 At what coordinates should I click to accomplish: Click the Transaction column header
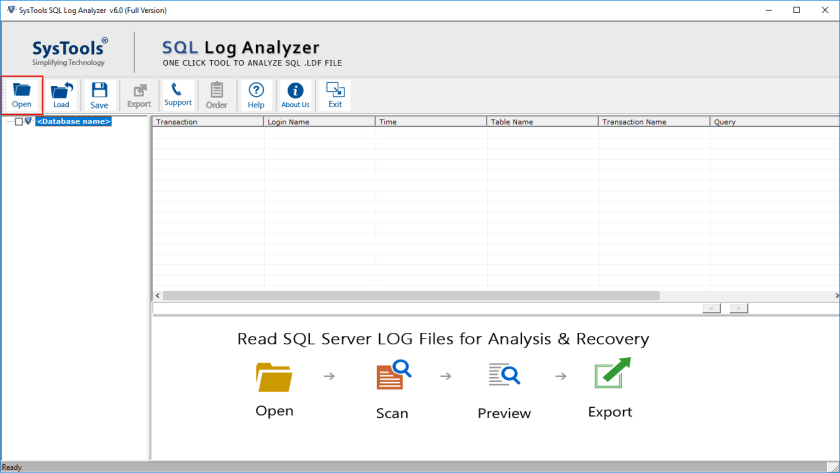(x=207, y=122)
